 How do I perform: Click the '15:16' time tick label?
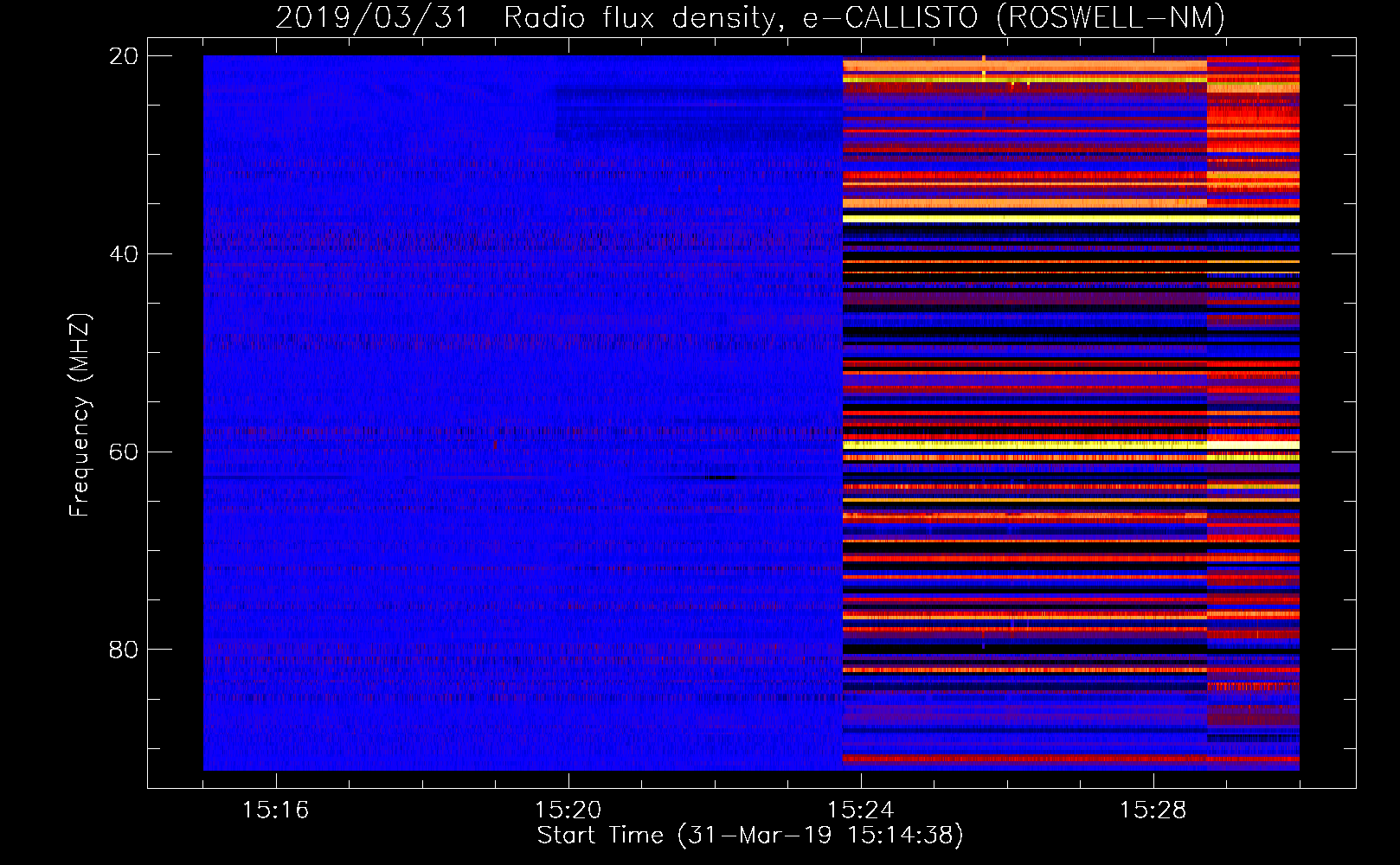(x=276, y=810)
